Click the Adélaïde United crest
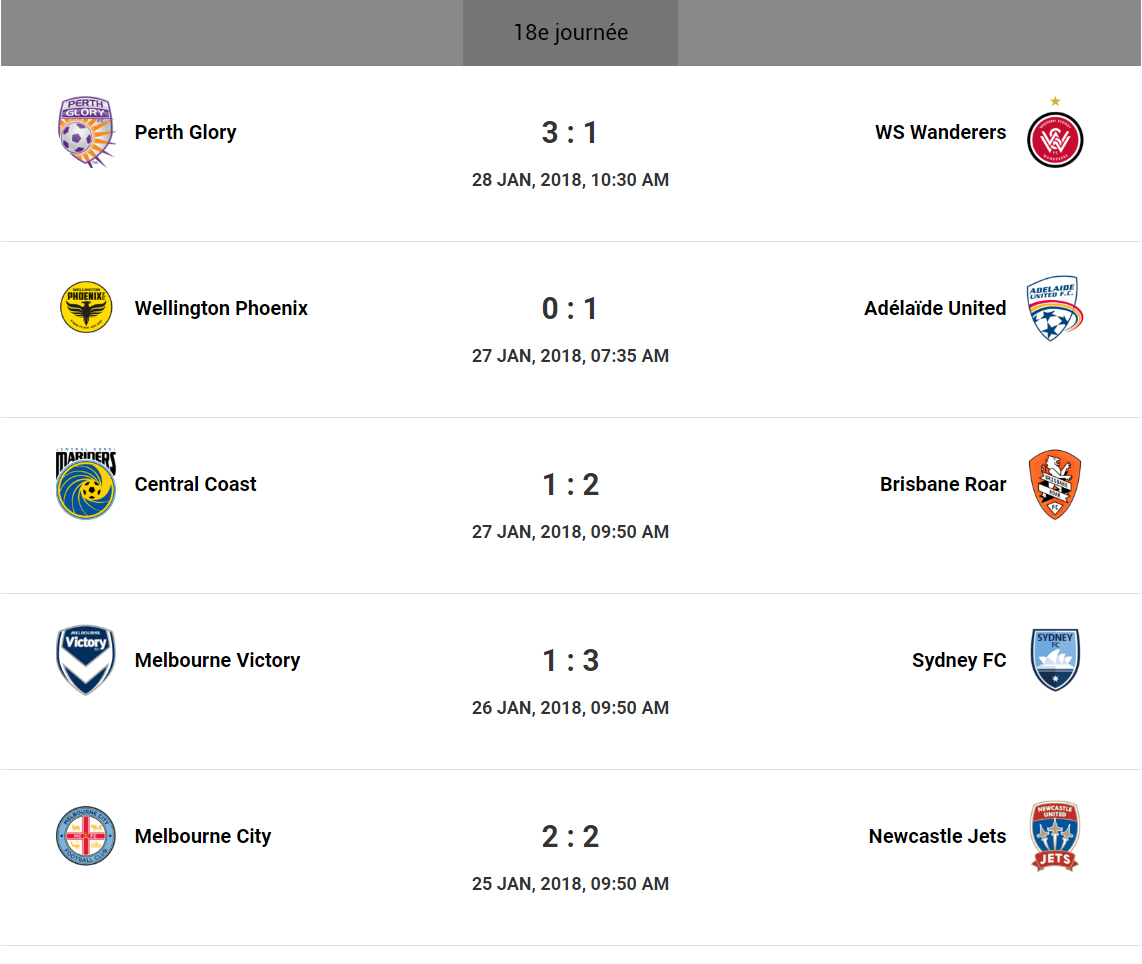1142x964 pixels. pyautogui.click(x=1055, y=308)
